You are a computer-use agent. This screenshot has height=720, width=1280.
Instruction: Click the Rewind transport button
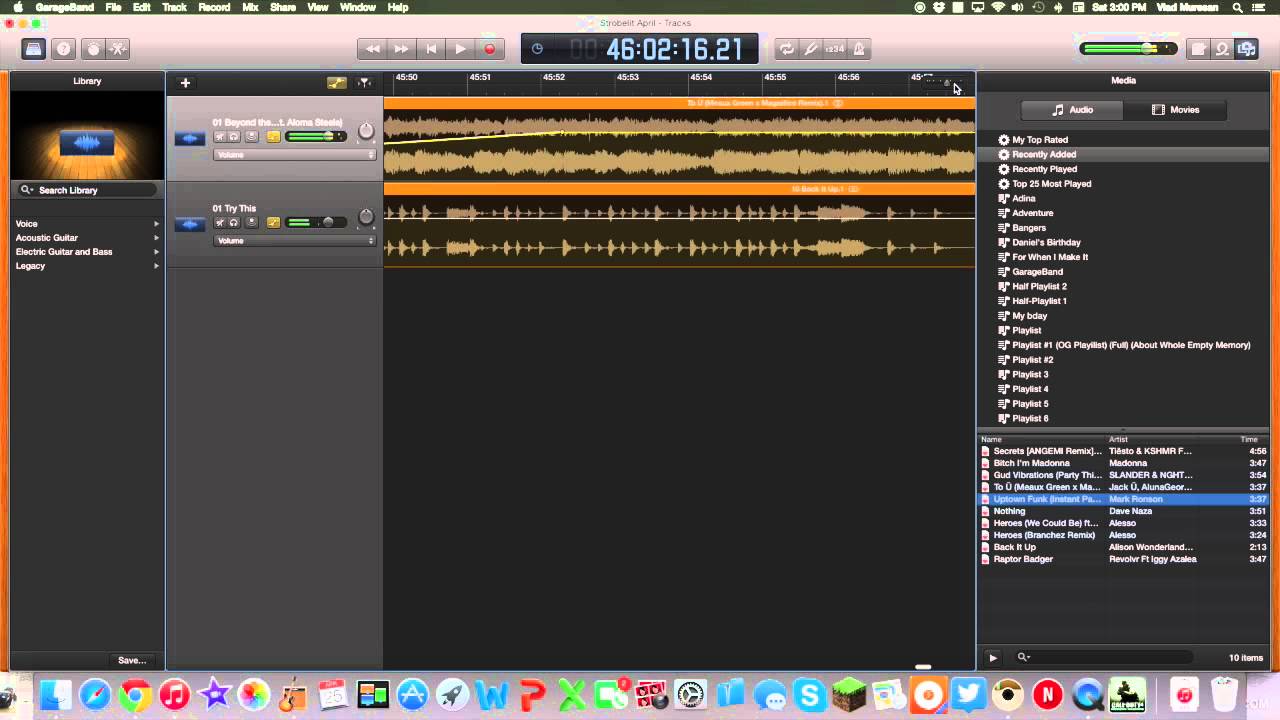[373, 49]
